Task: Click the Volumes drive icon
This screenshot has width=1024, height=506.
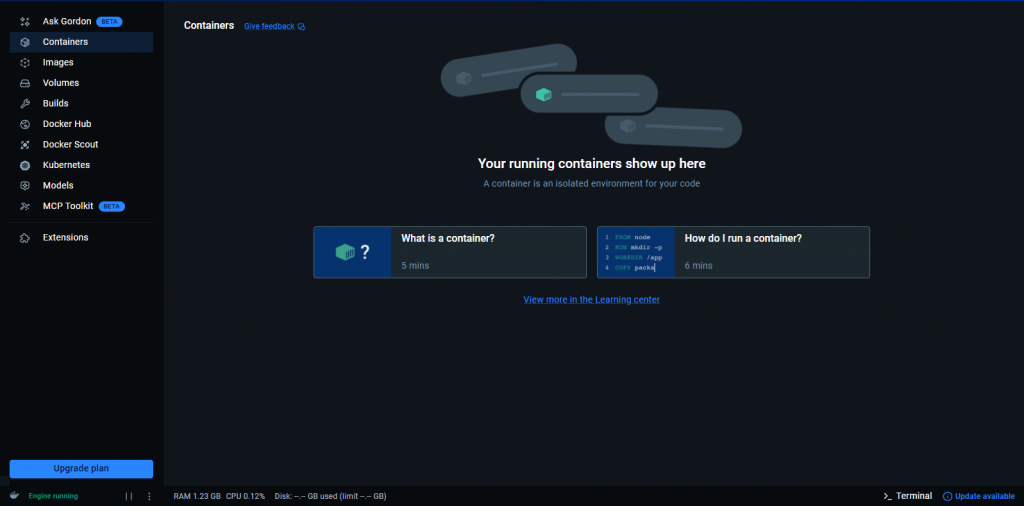Action: click(x=25, y=83)
